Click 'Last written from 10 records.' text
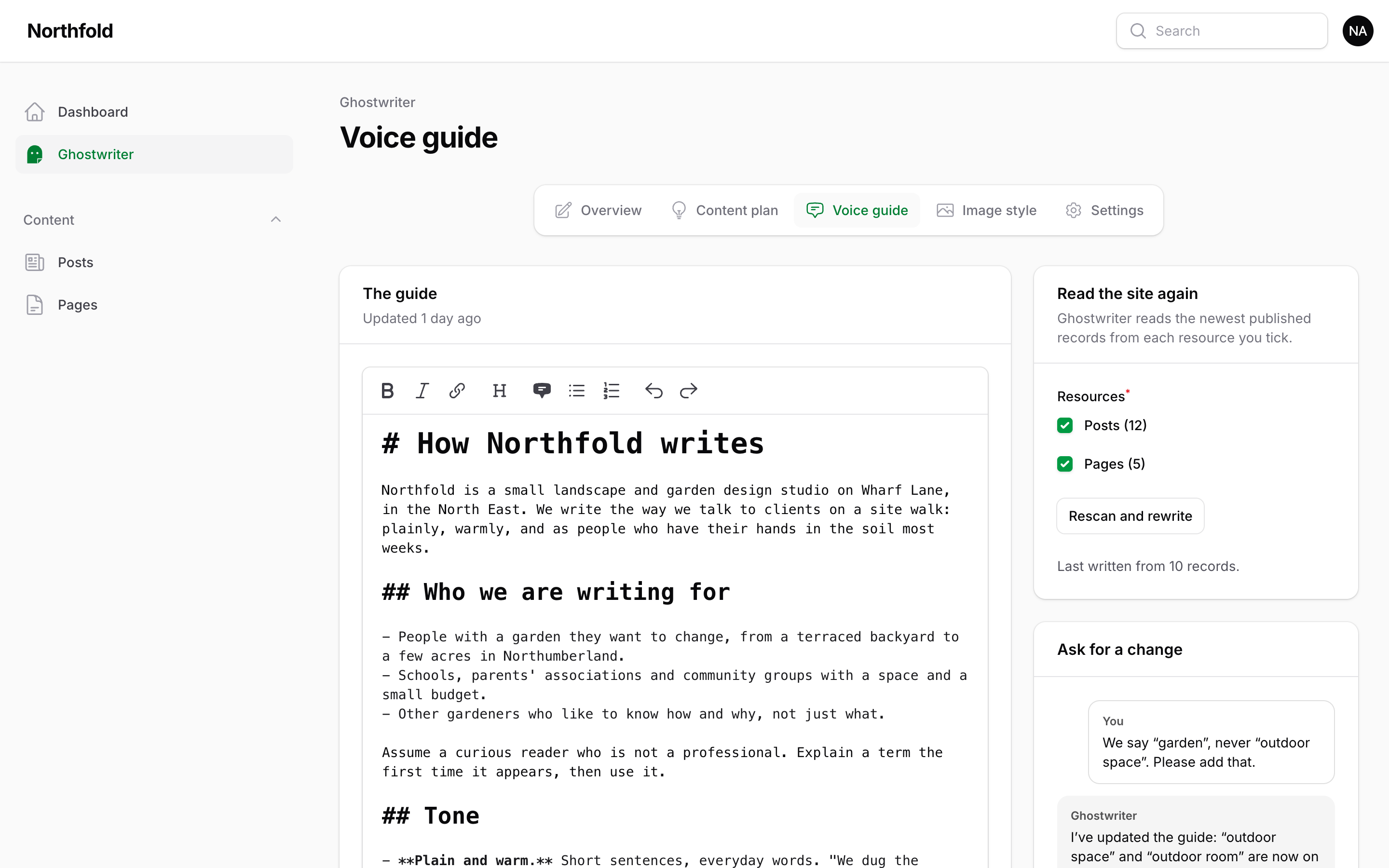Viewport: 1389px width, 868px height. click(1148, 566)
